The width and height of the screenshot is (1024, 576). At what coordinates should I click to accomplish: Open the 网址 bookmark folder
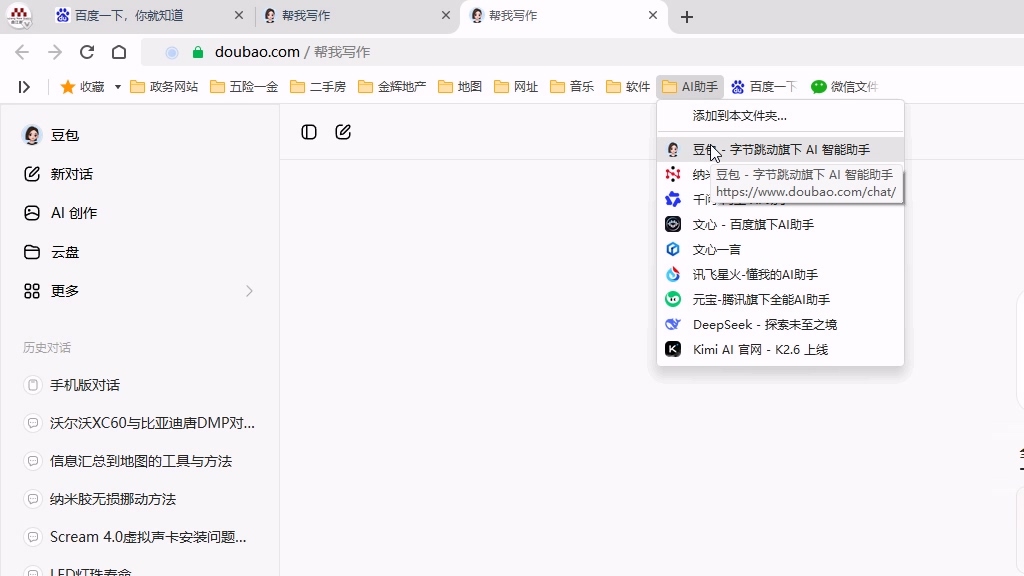click(x=516, y=87)
